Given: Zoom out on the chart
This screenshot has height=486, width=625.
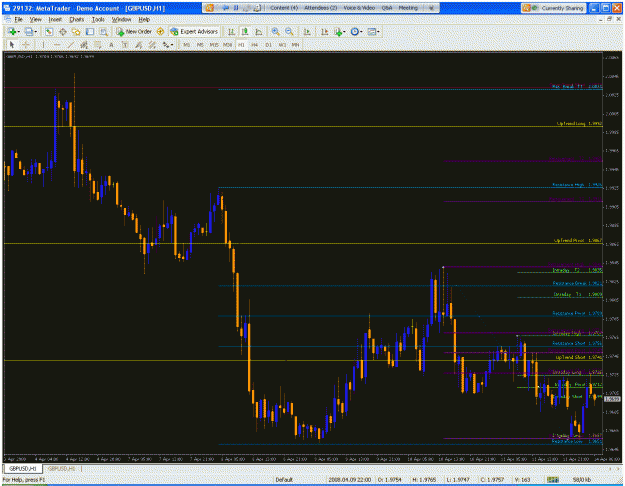Looking at the screenshot, I should click(289, 31).
